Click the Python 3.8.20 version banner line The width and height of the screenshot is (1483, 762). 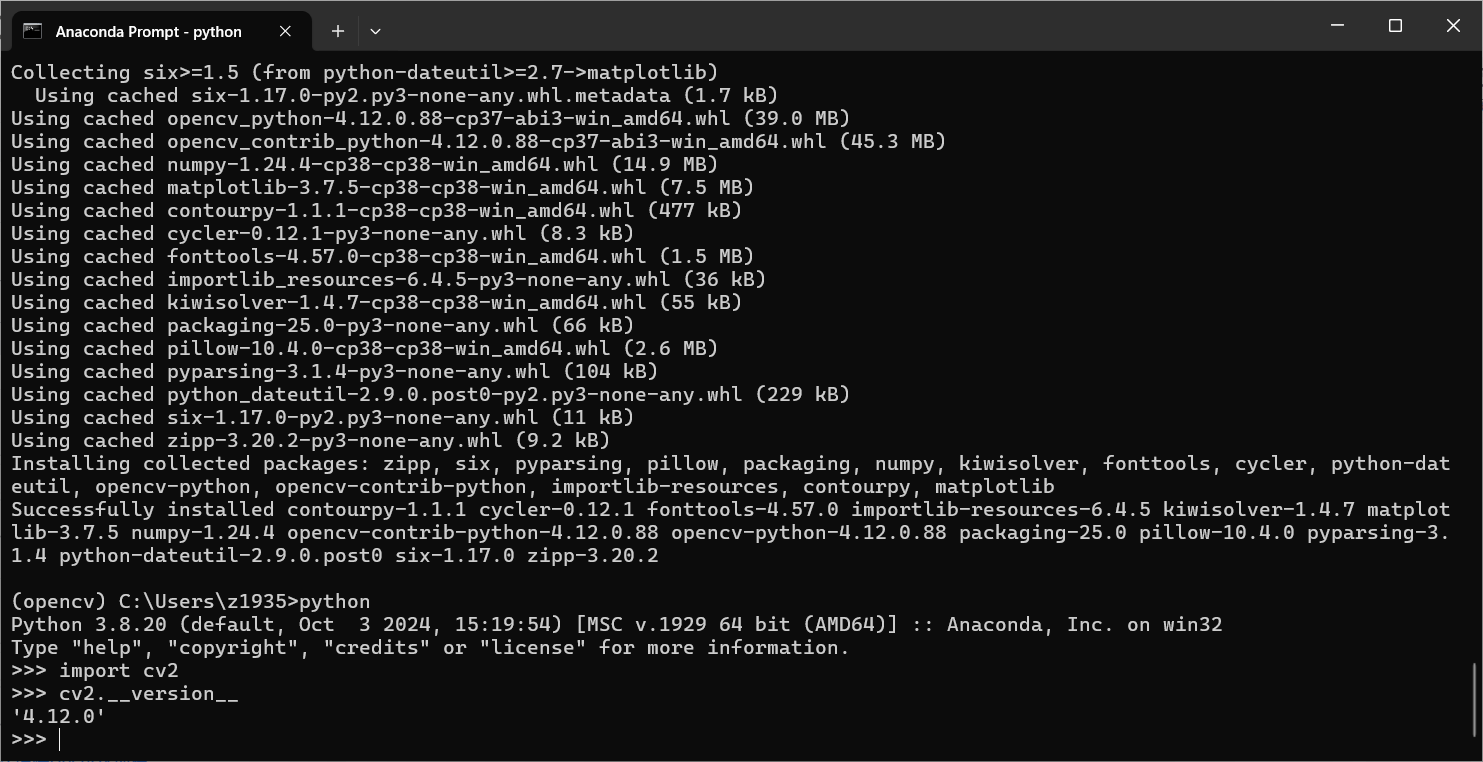click(x=400, y=624)
